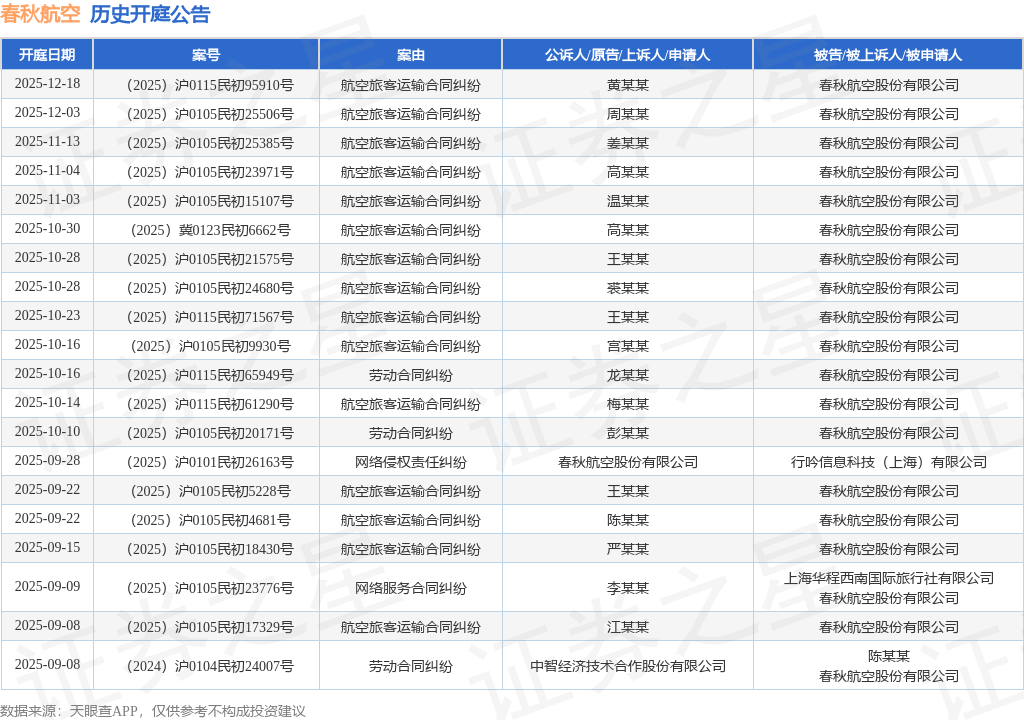The image size is (1024, 720).
Task: Click the date 2025-12-03
Action: point(47,112)
